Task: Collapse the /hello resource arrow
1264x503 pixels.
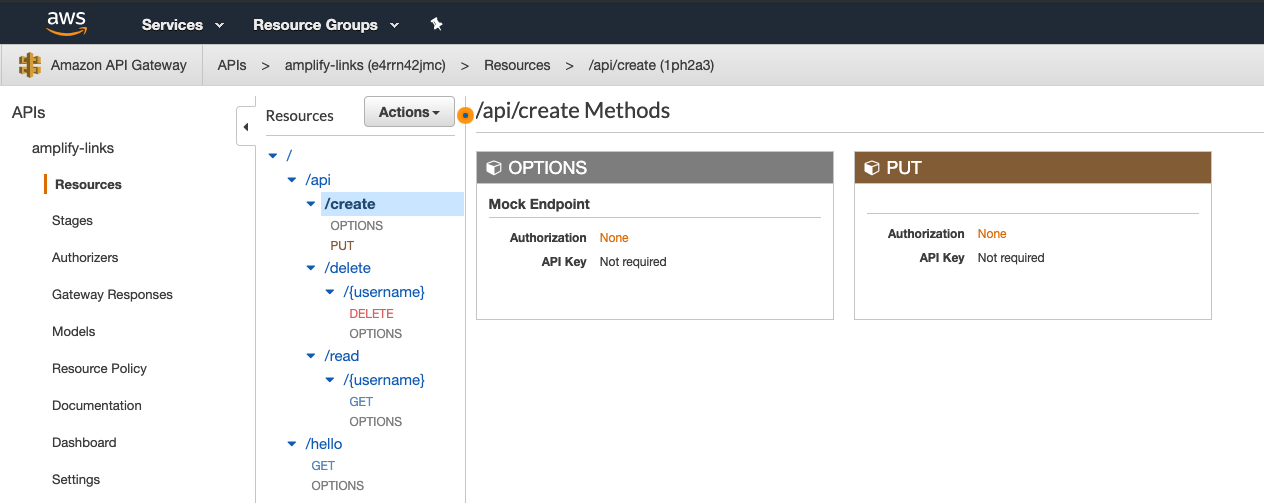Action: [293, 444]
